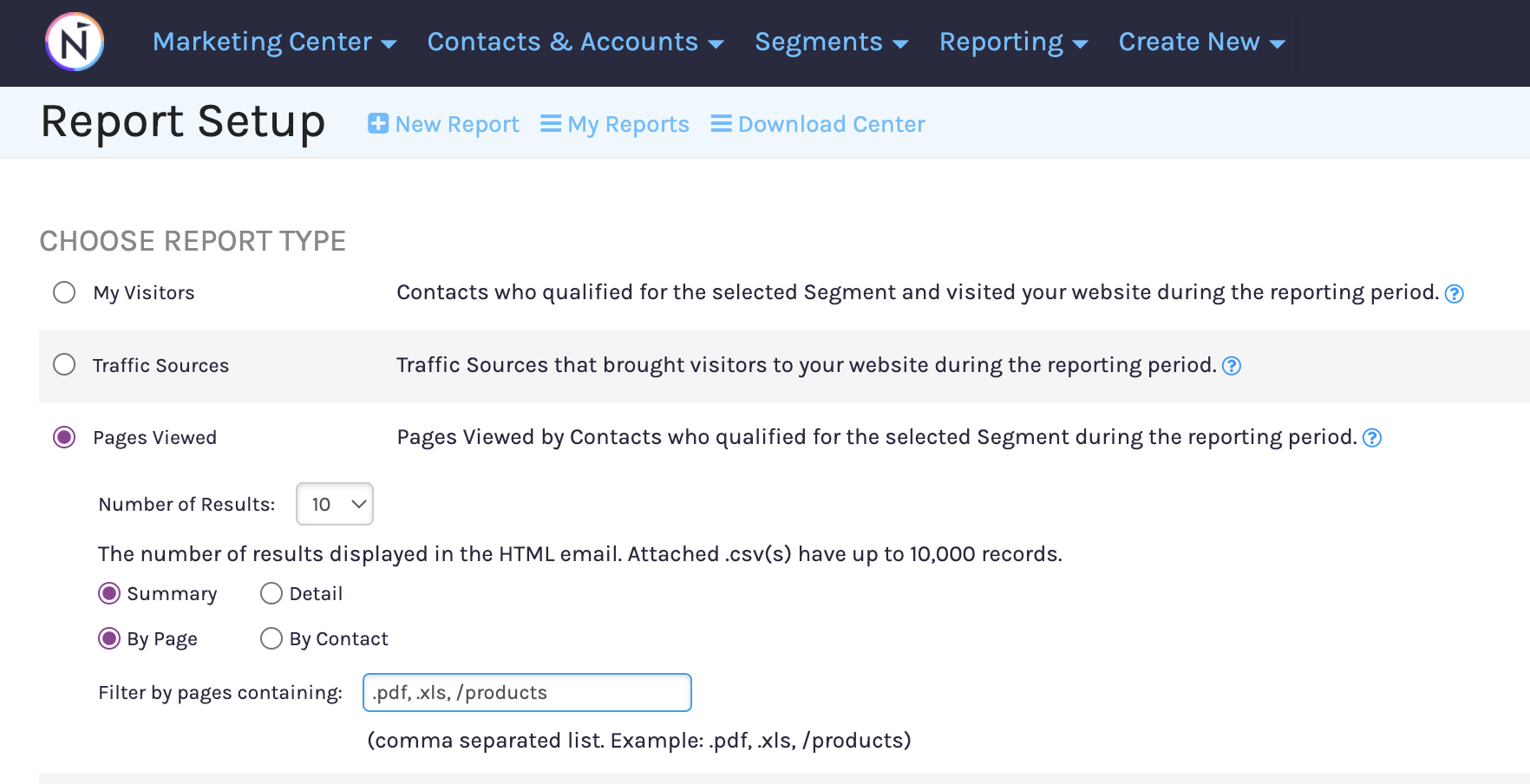This screenshot has height=784, width=1530.
Task: Select the Traffic Sources report type
Action: (64, 364)
